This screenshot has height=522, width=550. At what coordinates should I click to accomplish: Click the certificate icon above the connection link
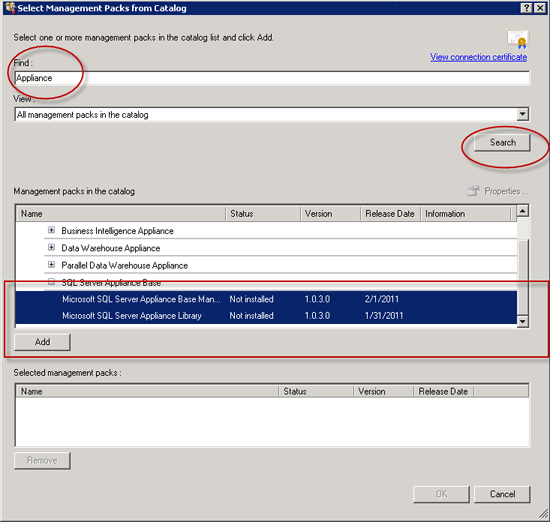pos(517,39)
